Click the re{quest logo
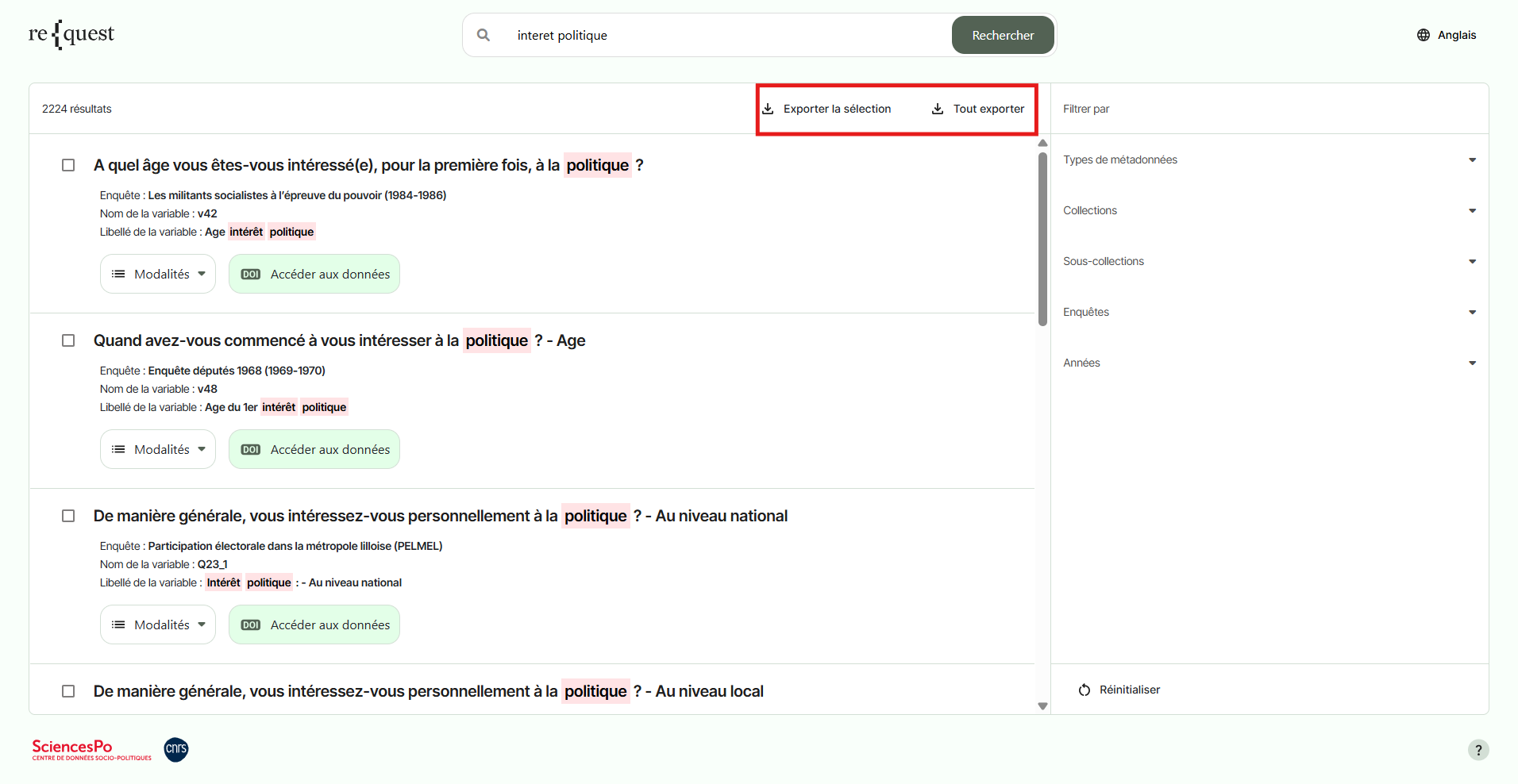Image resolution: width=1518 pixels, height=784 pixels. point(71,34)
